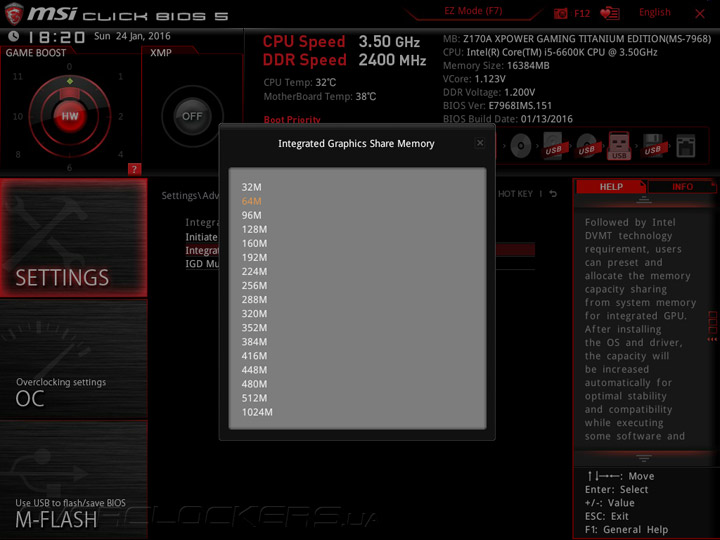720x540 pixels.
Task: Select 1024M share memory
Action: 257,412
